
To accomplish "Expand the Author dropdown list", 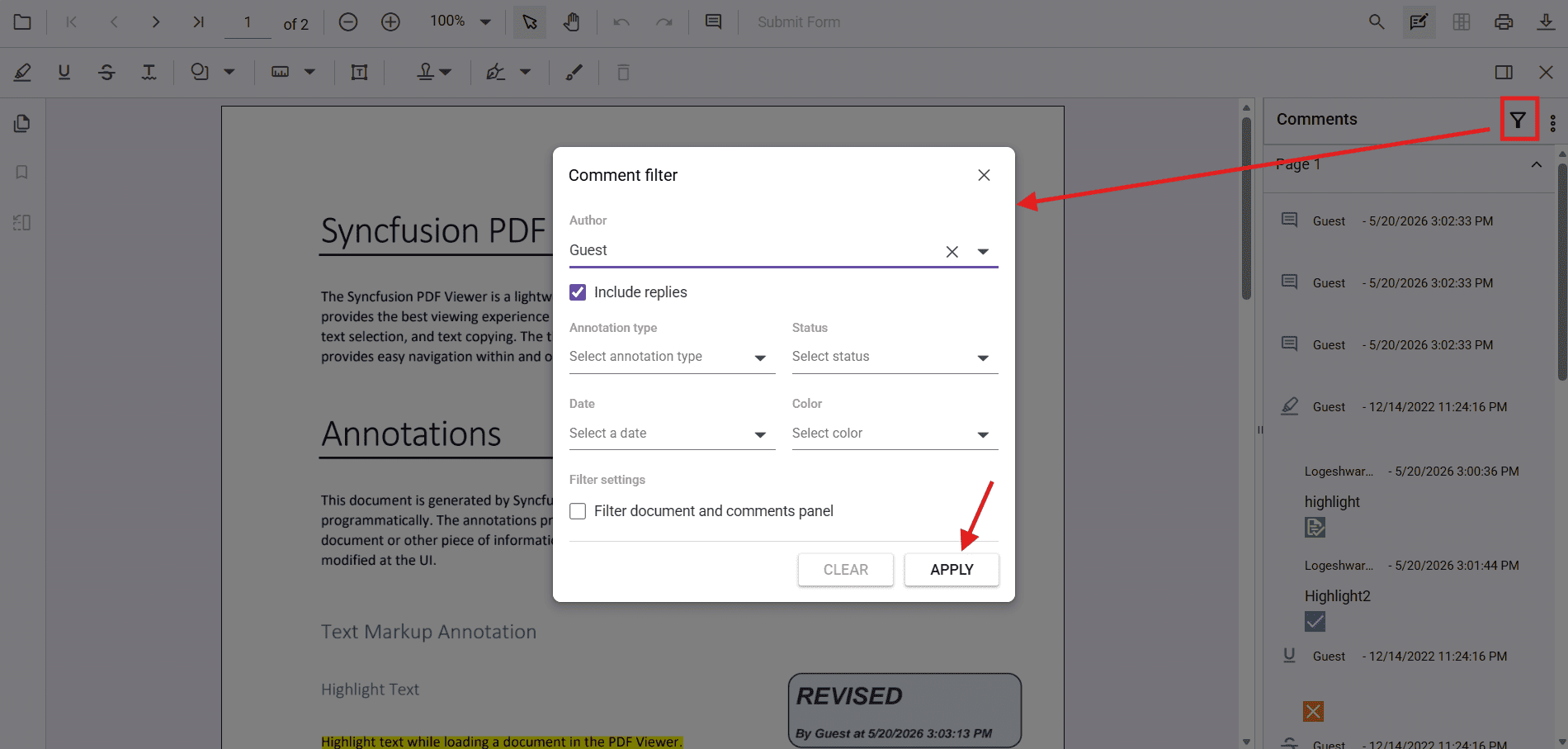I will (983, 252).
